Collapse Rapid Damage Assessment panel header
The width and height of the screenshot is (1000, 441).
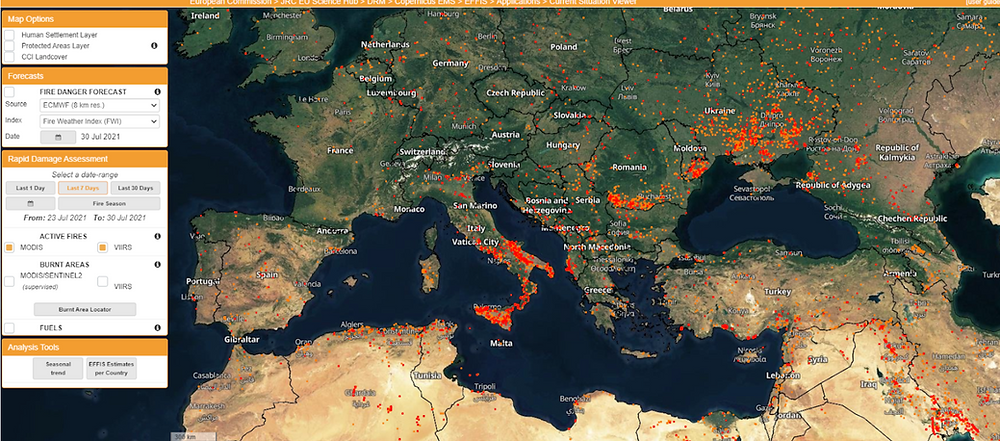pos(85,159)
